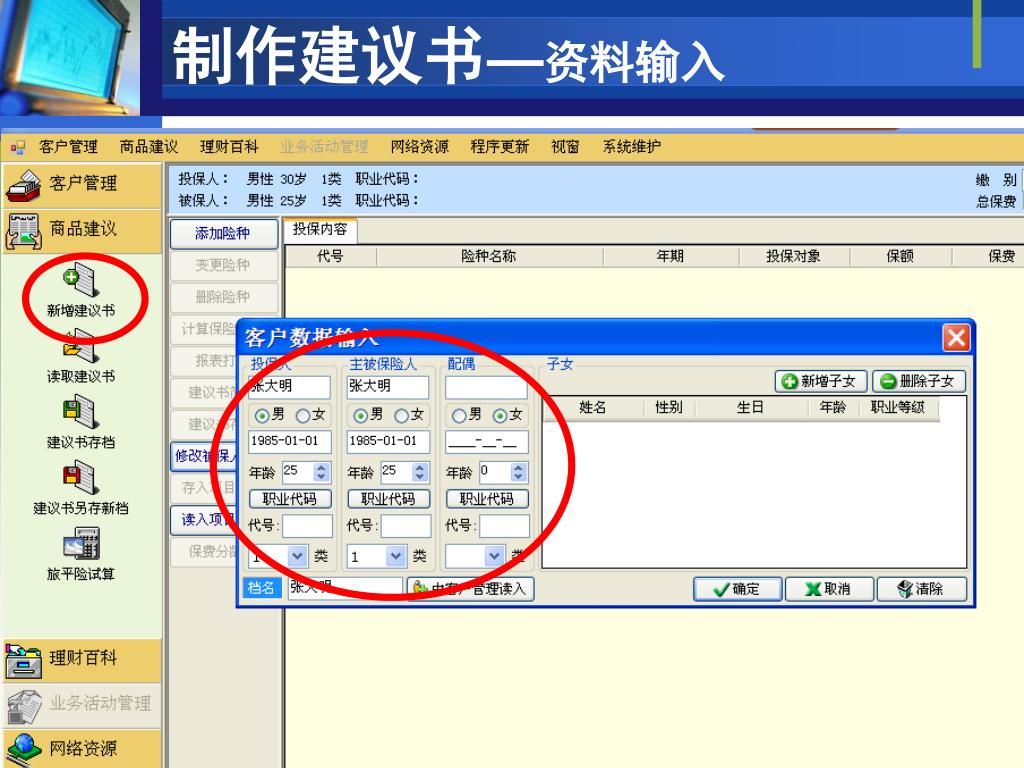1024x768 pixels.
Task: Select 男 radio for the 配偶 gender
Action: tap(460, 415)
